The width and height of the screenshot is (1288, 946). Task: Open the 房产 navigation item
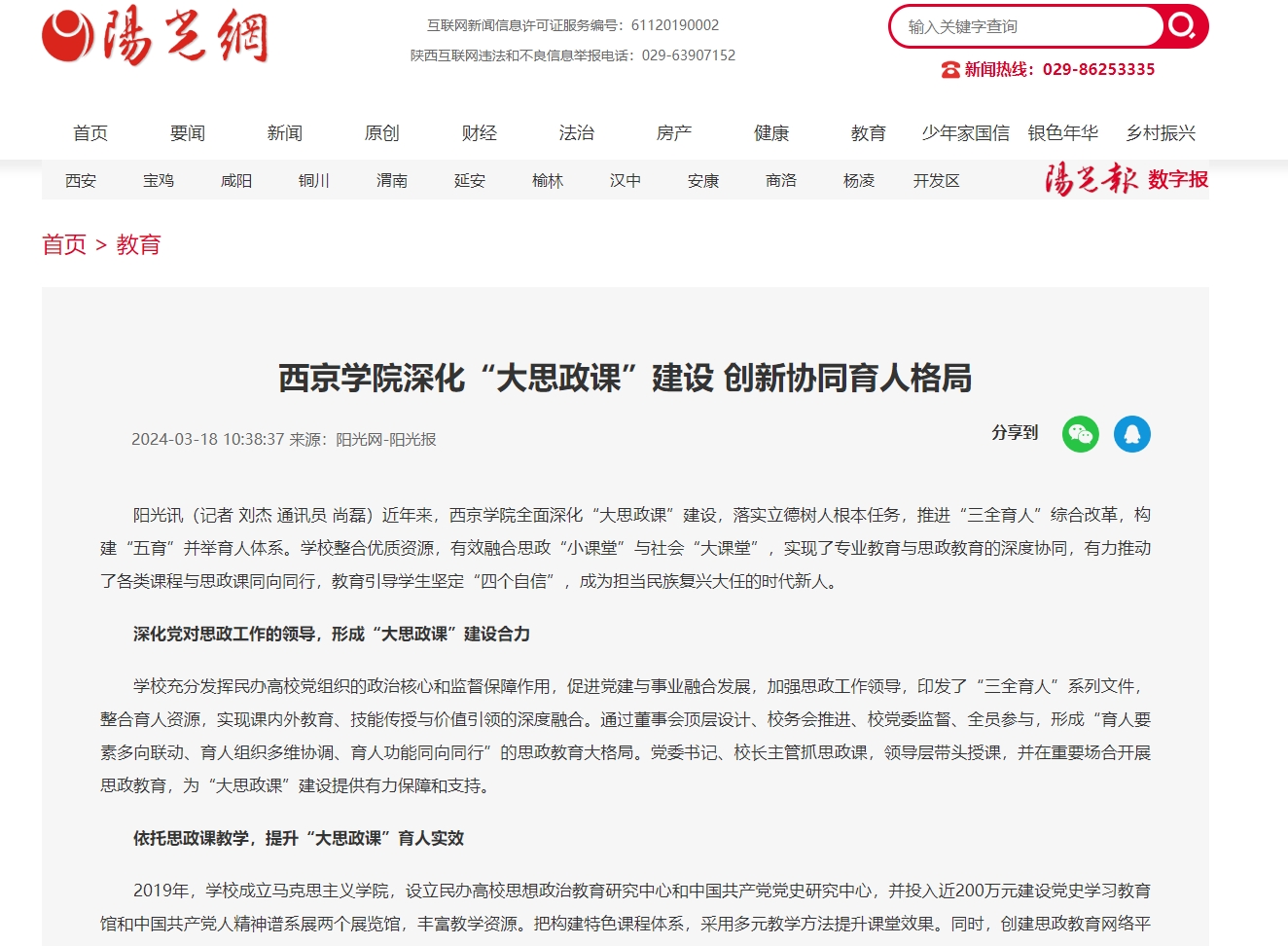click(x=674, y=133)
